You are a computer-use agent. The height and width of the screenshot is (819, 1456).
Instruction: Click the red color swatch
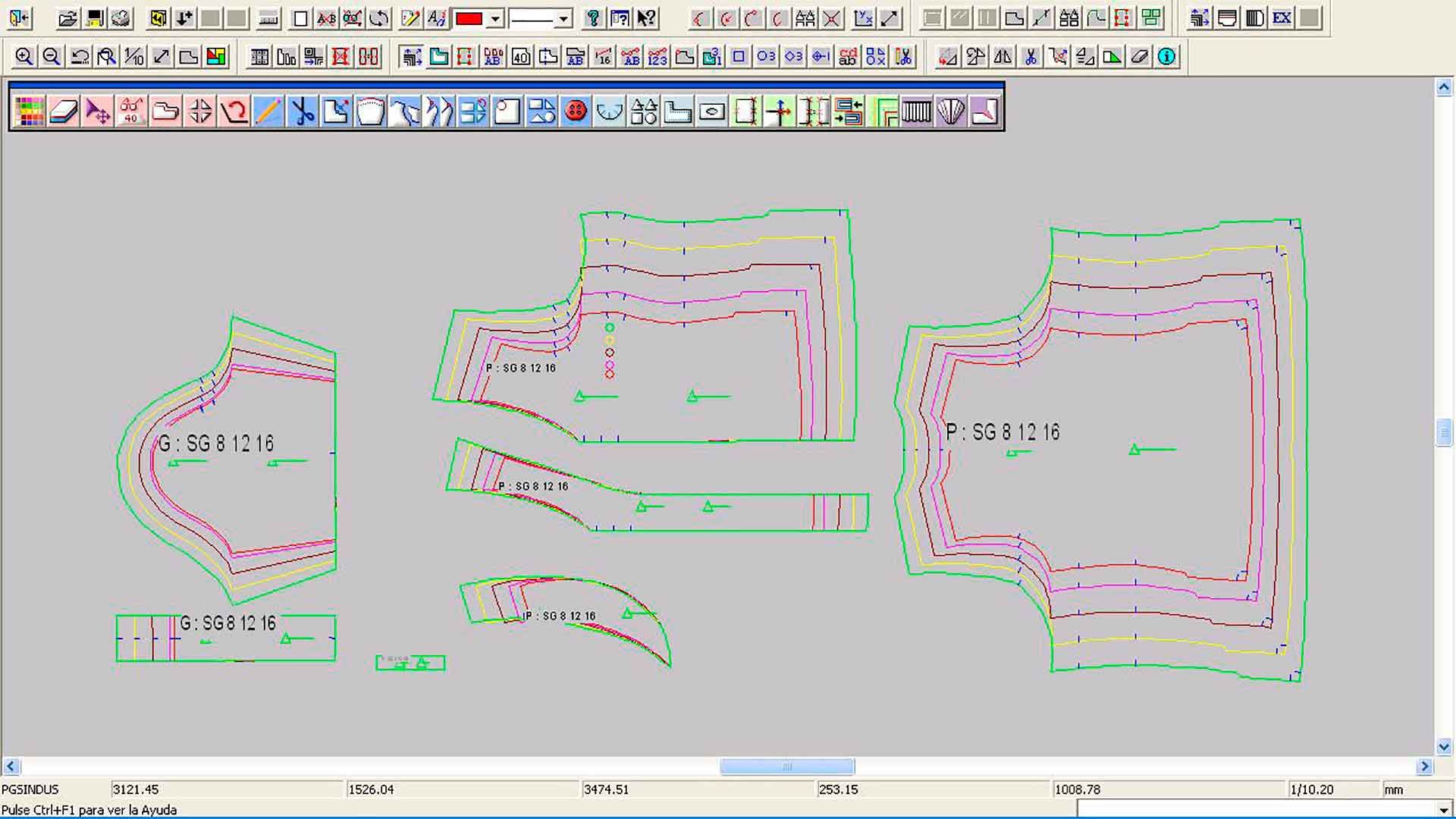coord(469,19)
